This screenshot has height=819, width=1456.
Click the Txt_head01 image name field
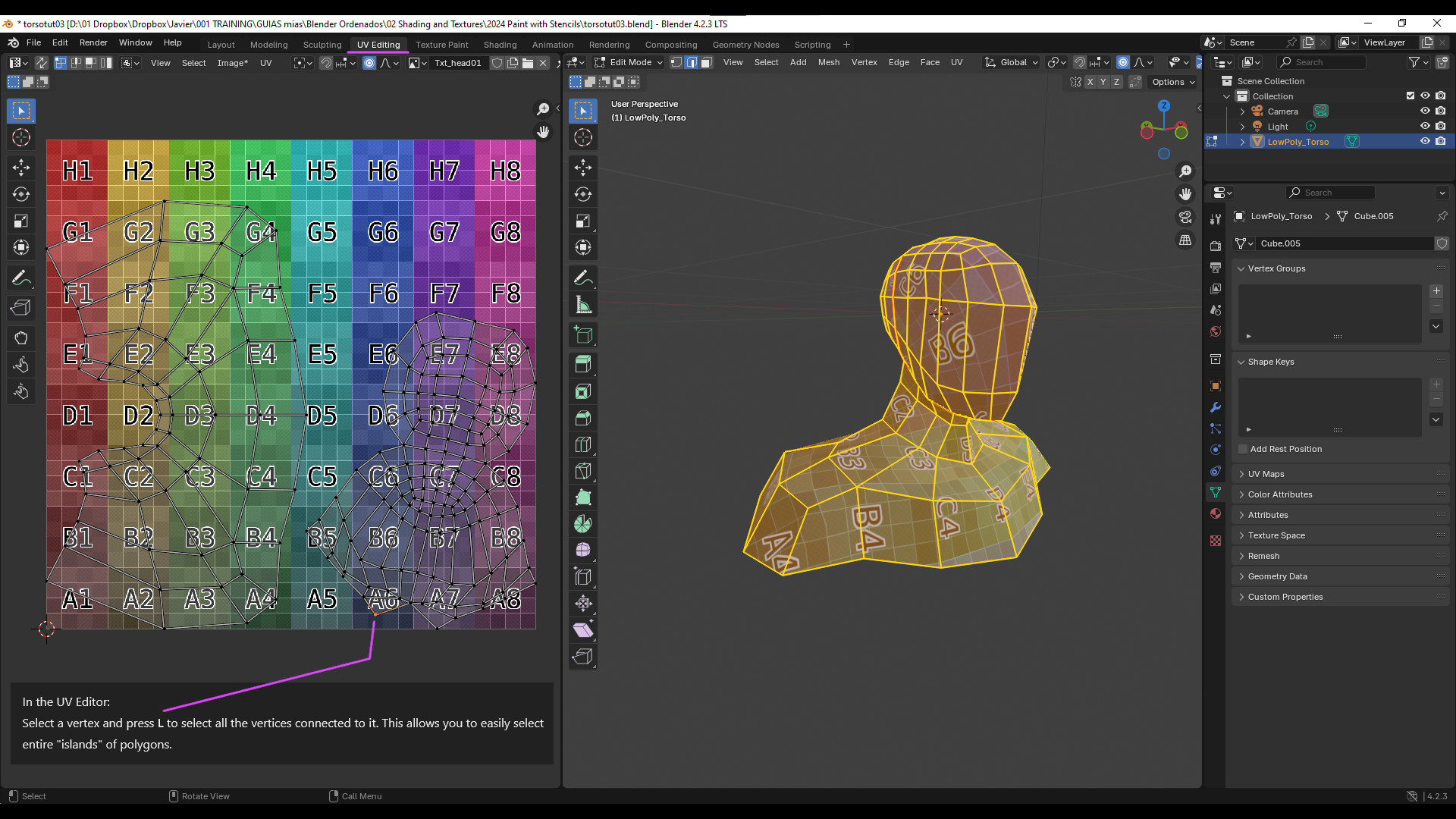(458, 63)
